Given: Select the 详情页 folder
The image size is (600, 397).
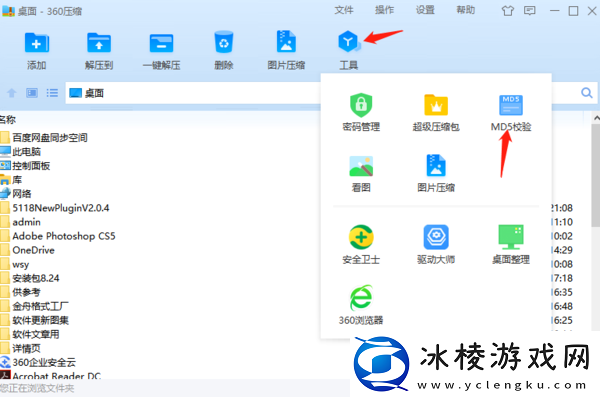Looking at the screenshot, I should click(21, 348).
